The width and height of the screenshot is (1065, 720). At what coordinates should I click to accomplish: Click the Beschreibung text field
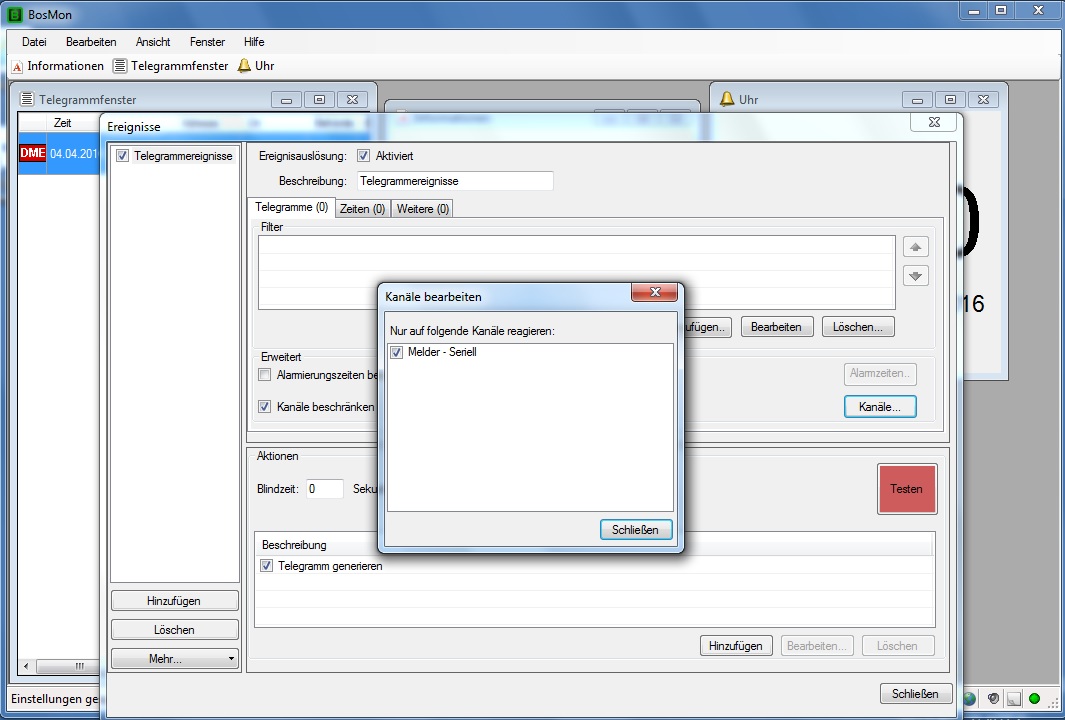tap(454, 181)
